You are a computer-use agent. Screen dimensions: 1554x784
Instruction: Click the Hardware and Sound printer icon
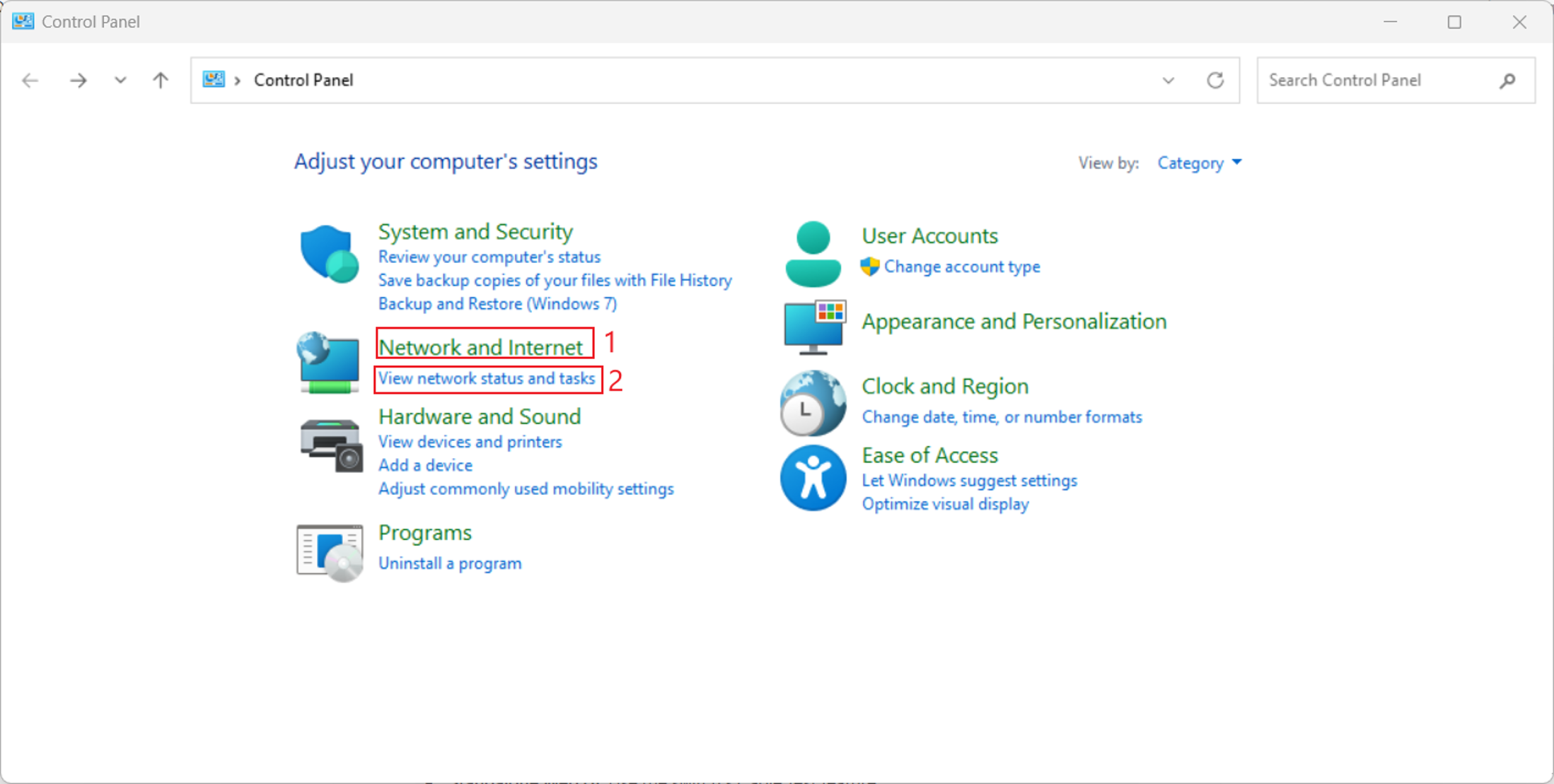(x=330, y=445)
